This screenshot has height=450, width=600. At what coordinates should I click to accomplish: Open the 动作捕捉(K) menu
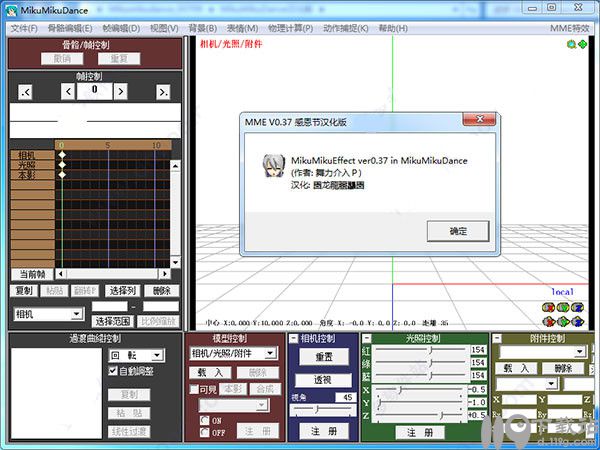click(346, 28)
